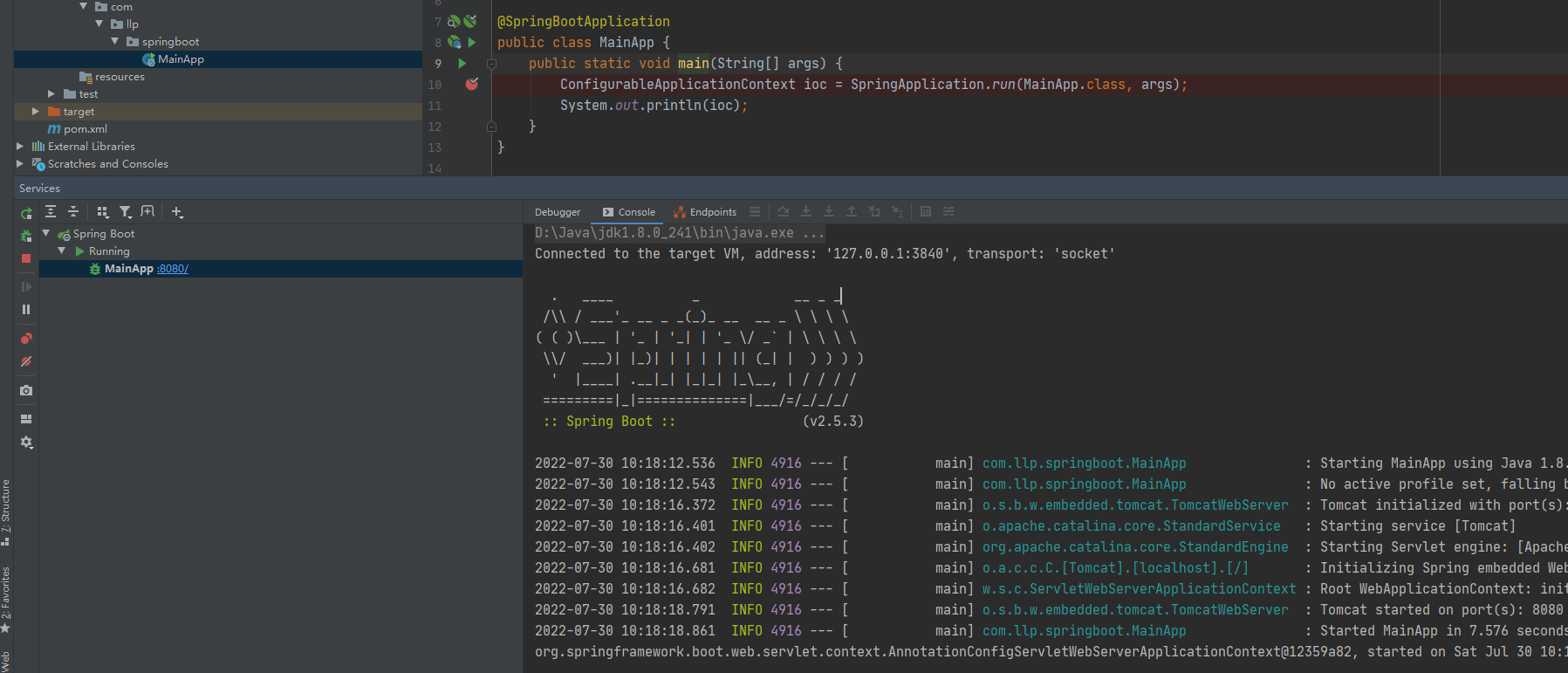The width and height of the screenshot is (1568, 673).
Task: Collapse the springboot package
Action: (114, 41)
